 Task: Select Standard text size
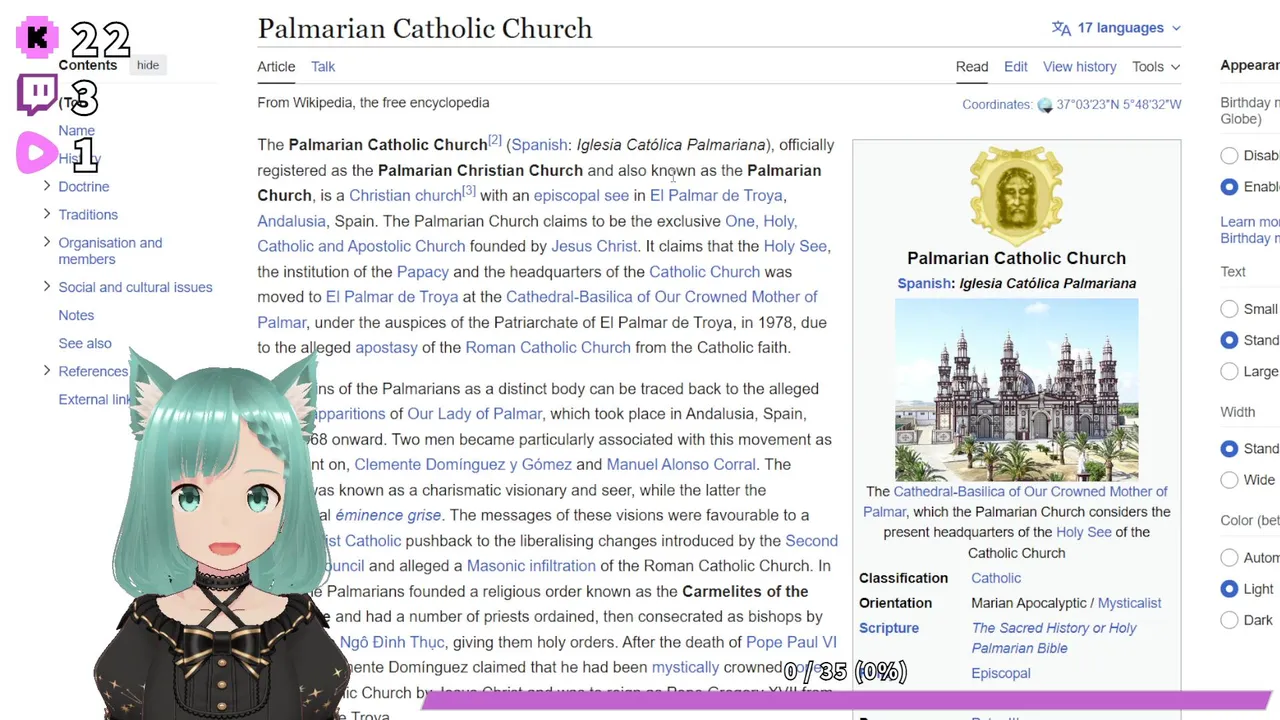coord(1229,340)
